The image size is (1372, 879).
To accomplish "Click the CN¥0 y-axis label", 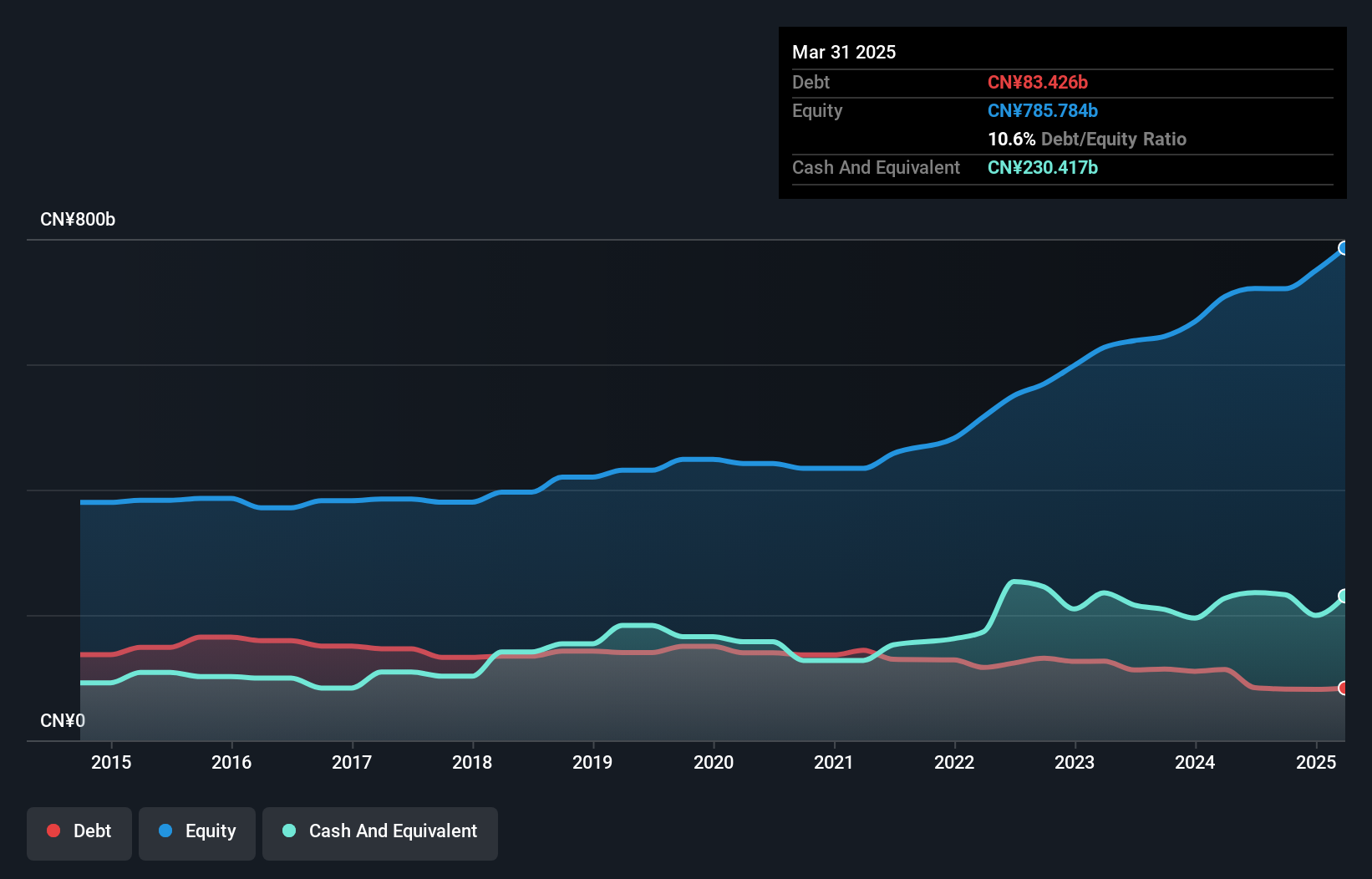I will pyautogui.click(x=63, y=720).
